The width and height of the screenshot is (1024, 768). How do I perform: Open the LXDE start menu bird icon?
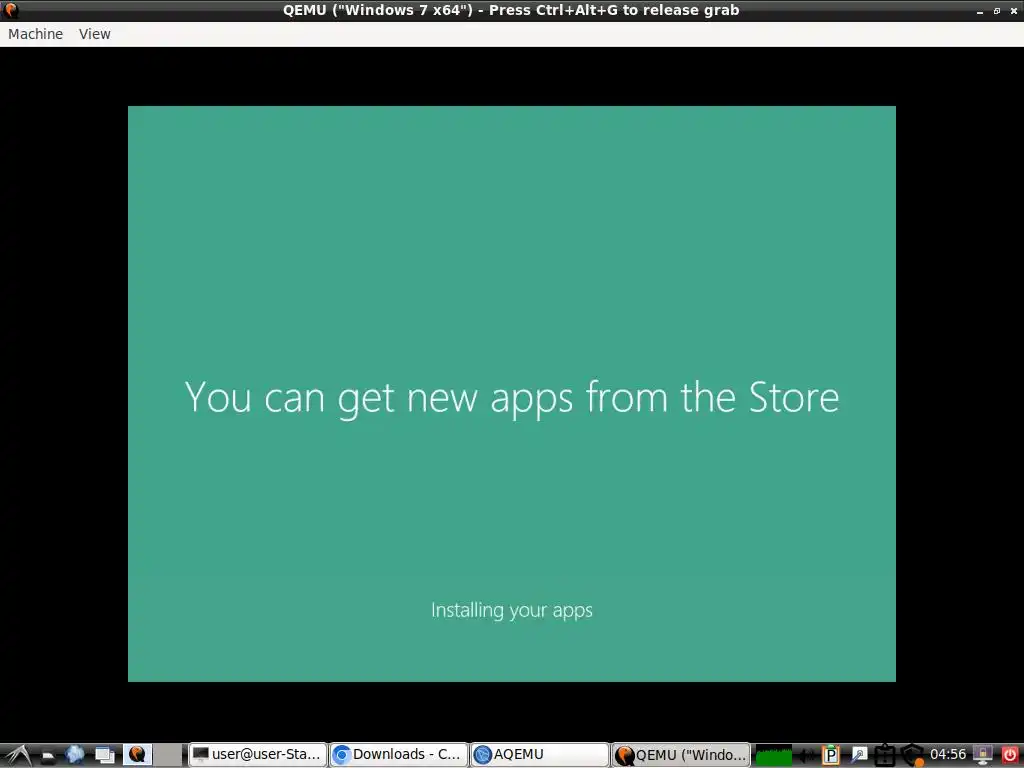17,755
